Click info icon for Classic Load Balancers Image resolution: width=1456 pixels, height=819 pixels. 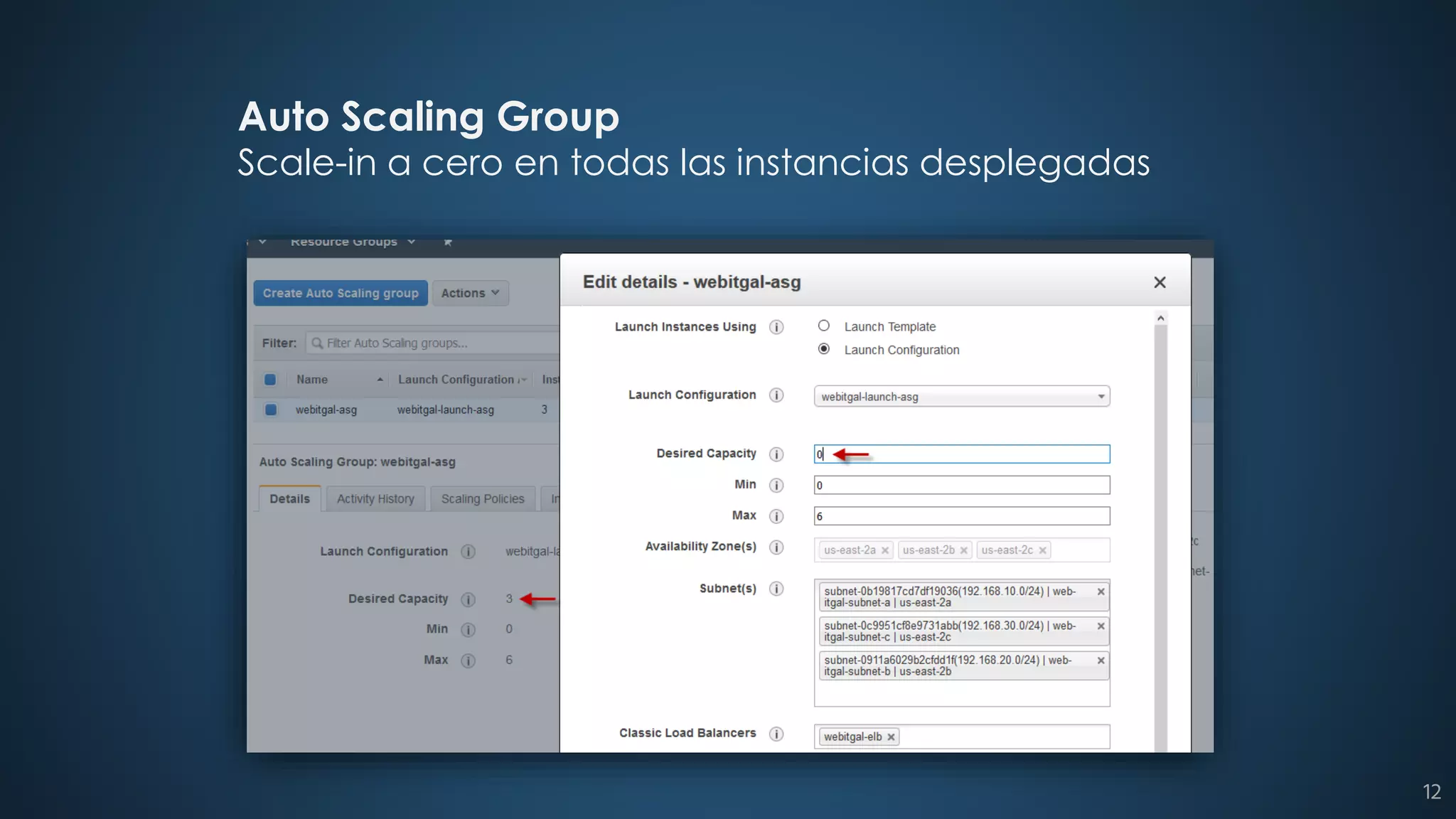click(x=776, y=734)
